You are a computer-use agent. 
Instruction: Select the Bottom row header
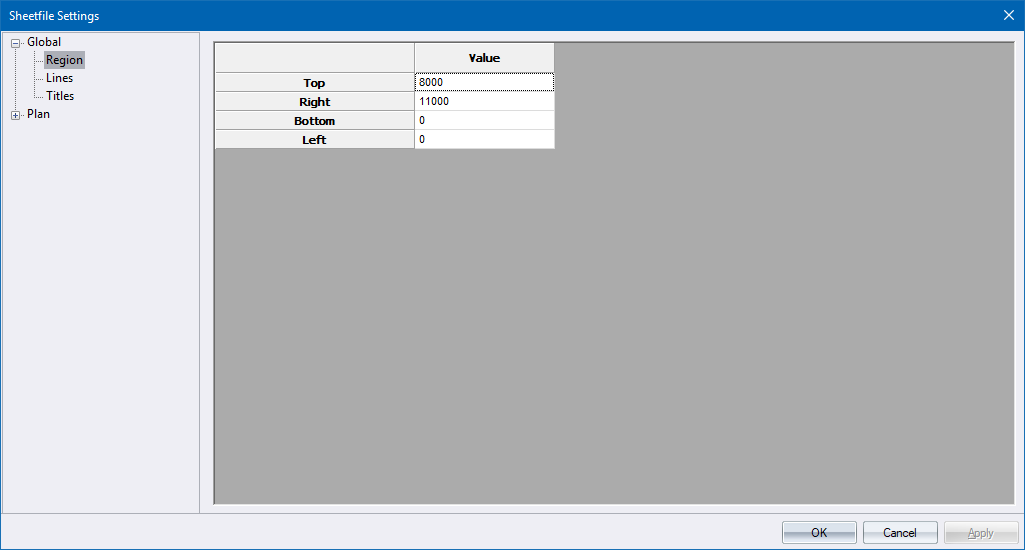314,121
